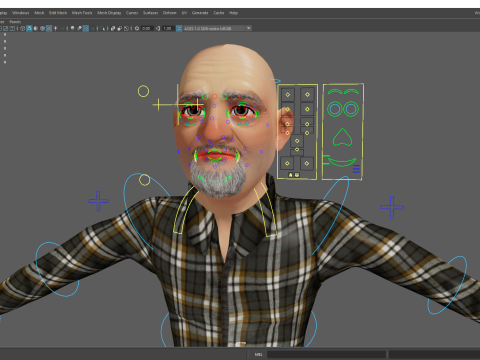This screenshot has width=480, height=360.
Task: Open the Deform menu
Action: 169,13
